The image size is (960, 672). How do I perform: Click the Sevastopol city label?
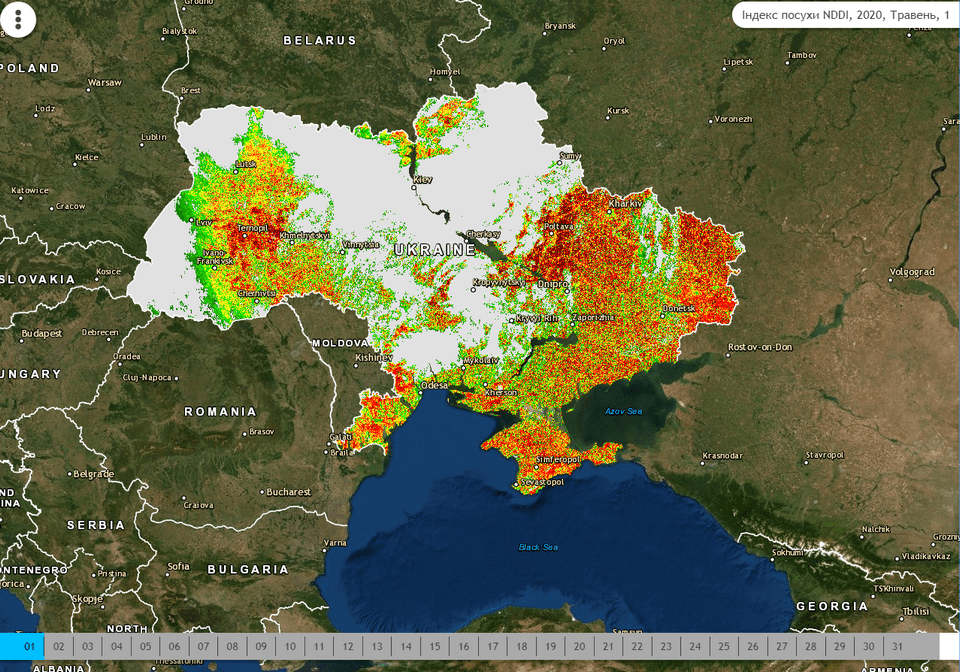pyautogui.click(x=542, y=482)
